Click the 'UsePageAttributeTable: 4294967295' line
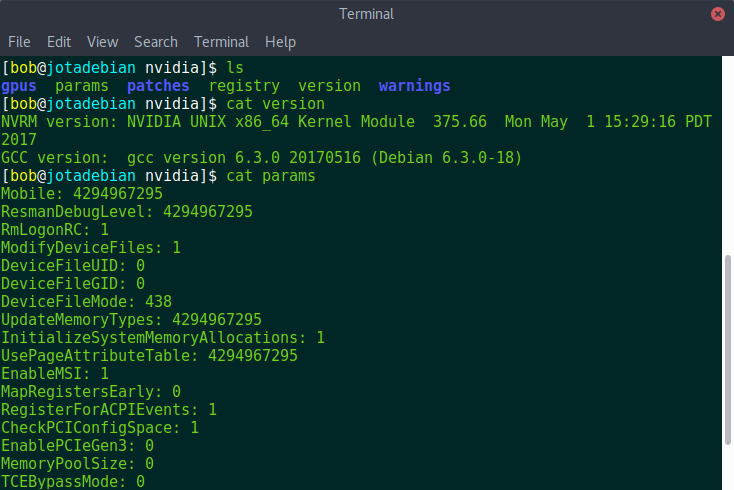Image resolution: width=734 pixels, height=490 pixels. (x=149, y=356)
